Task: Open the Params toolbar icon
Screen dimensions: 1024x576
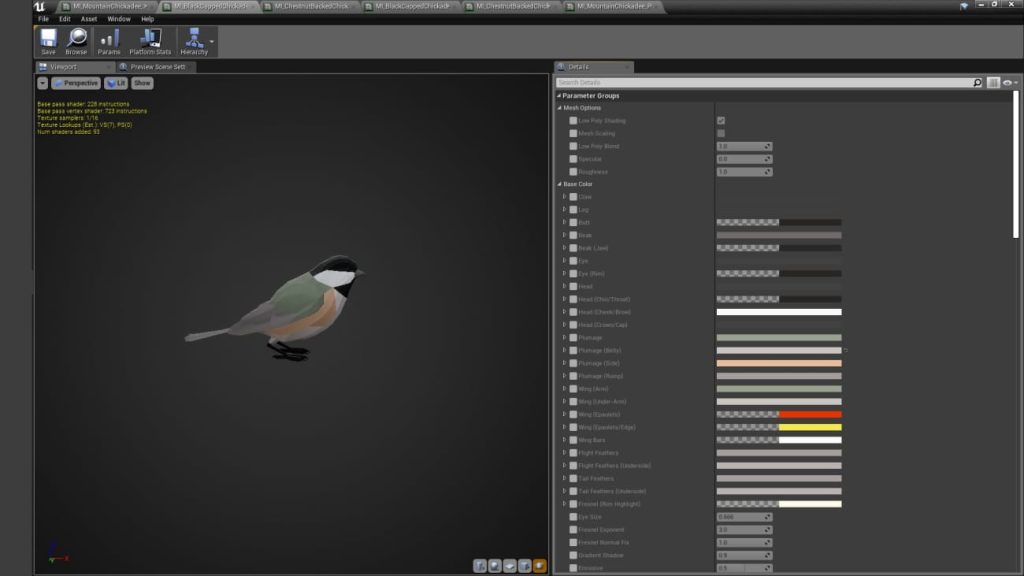Action: point(110,38)
